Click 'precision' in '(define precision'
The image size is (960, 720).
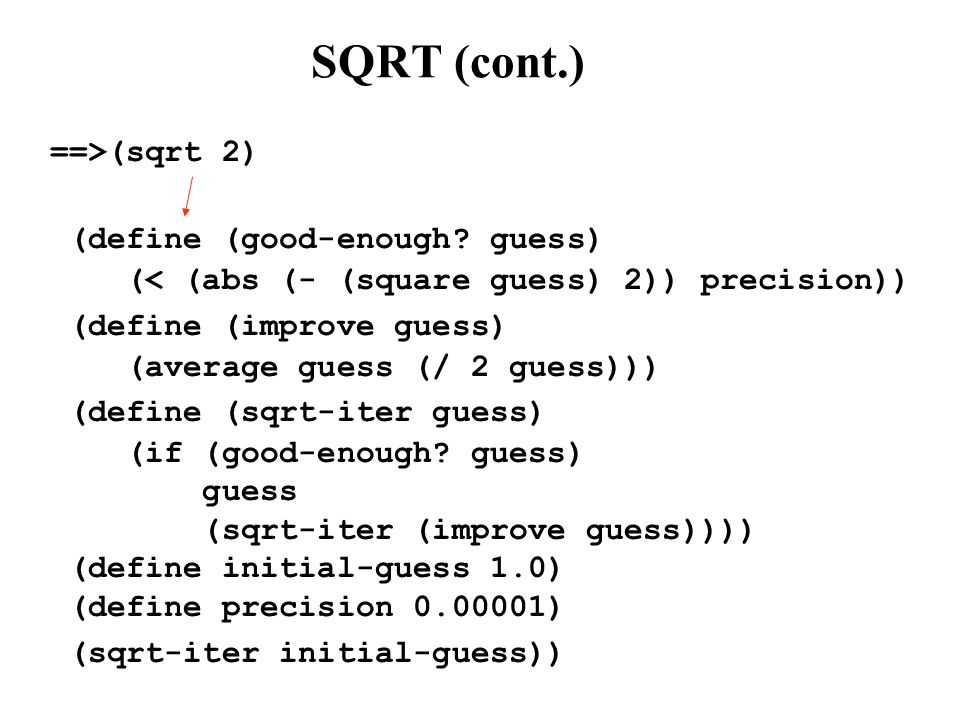click(307, 608)
